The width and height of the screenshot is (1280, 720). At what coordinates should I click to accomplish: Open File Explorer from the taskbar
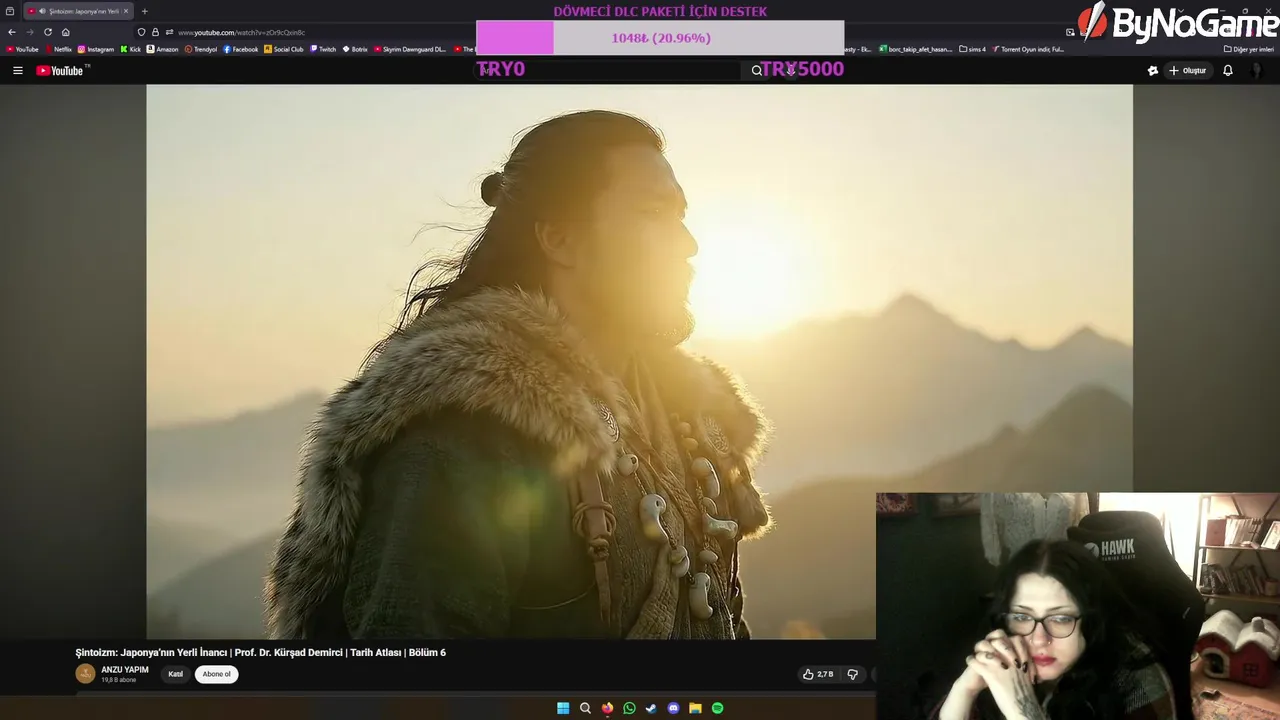(695, 708)
